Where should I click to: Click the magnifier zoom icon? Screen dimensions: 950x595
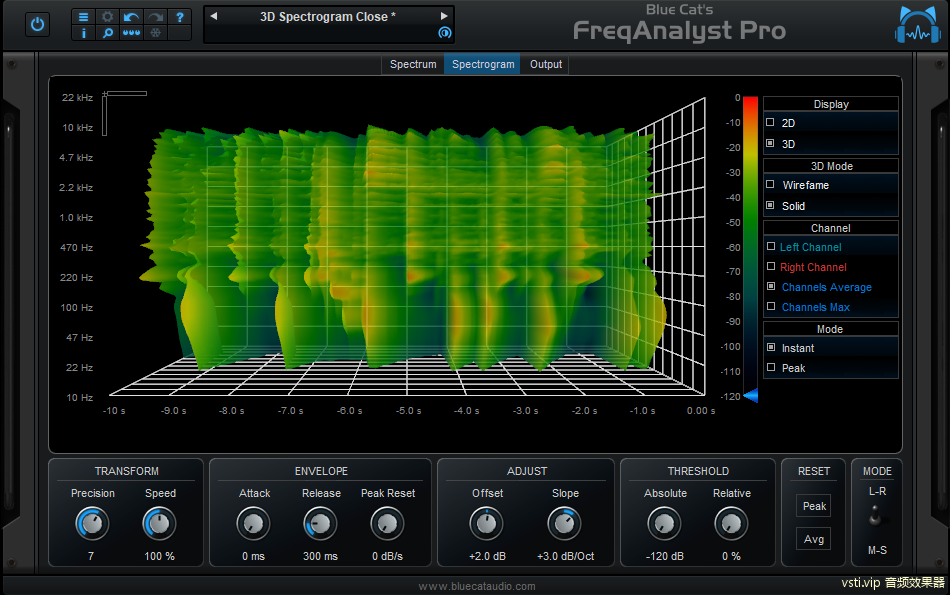pos(107,33)
